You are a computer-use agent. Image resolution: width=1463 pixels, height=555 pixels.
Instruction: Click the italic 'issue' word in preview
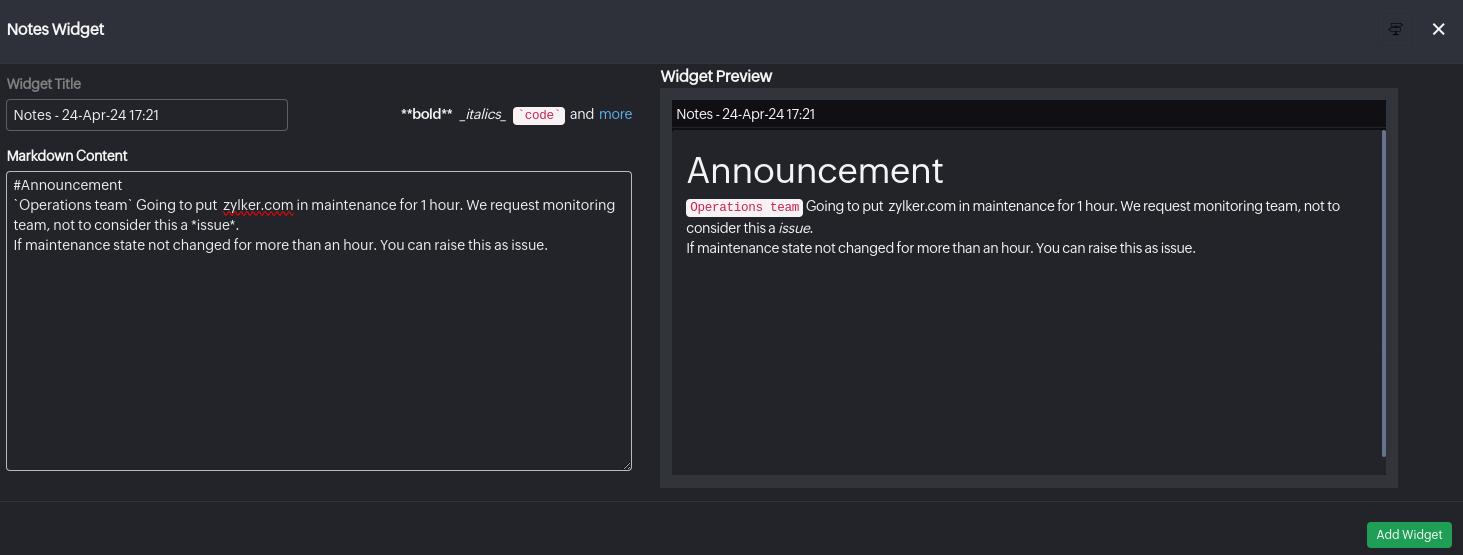795,228
